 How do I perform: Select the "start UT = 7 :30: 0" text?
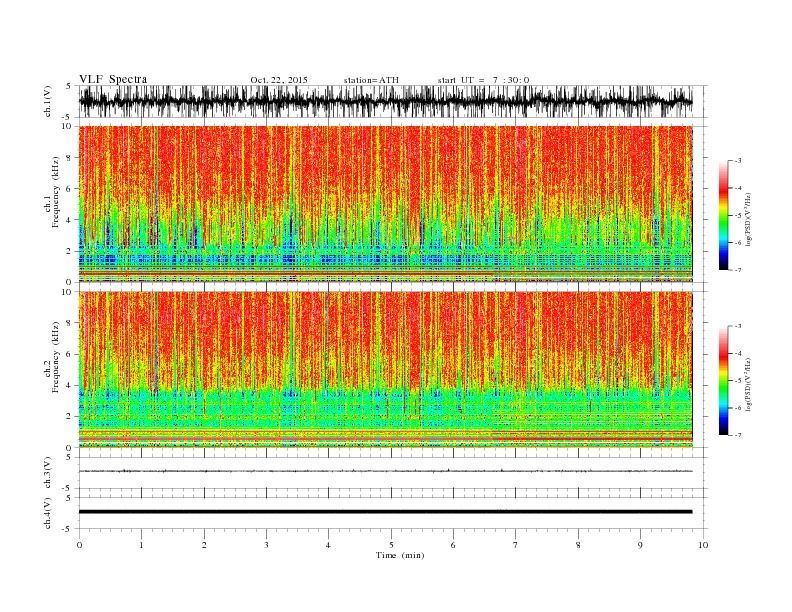[x=483, y=80]
